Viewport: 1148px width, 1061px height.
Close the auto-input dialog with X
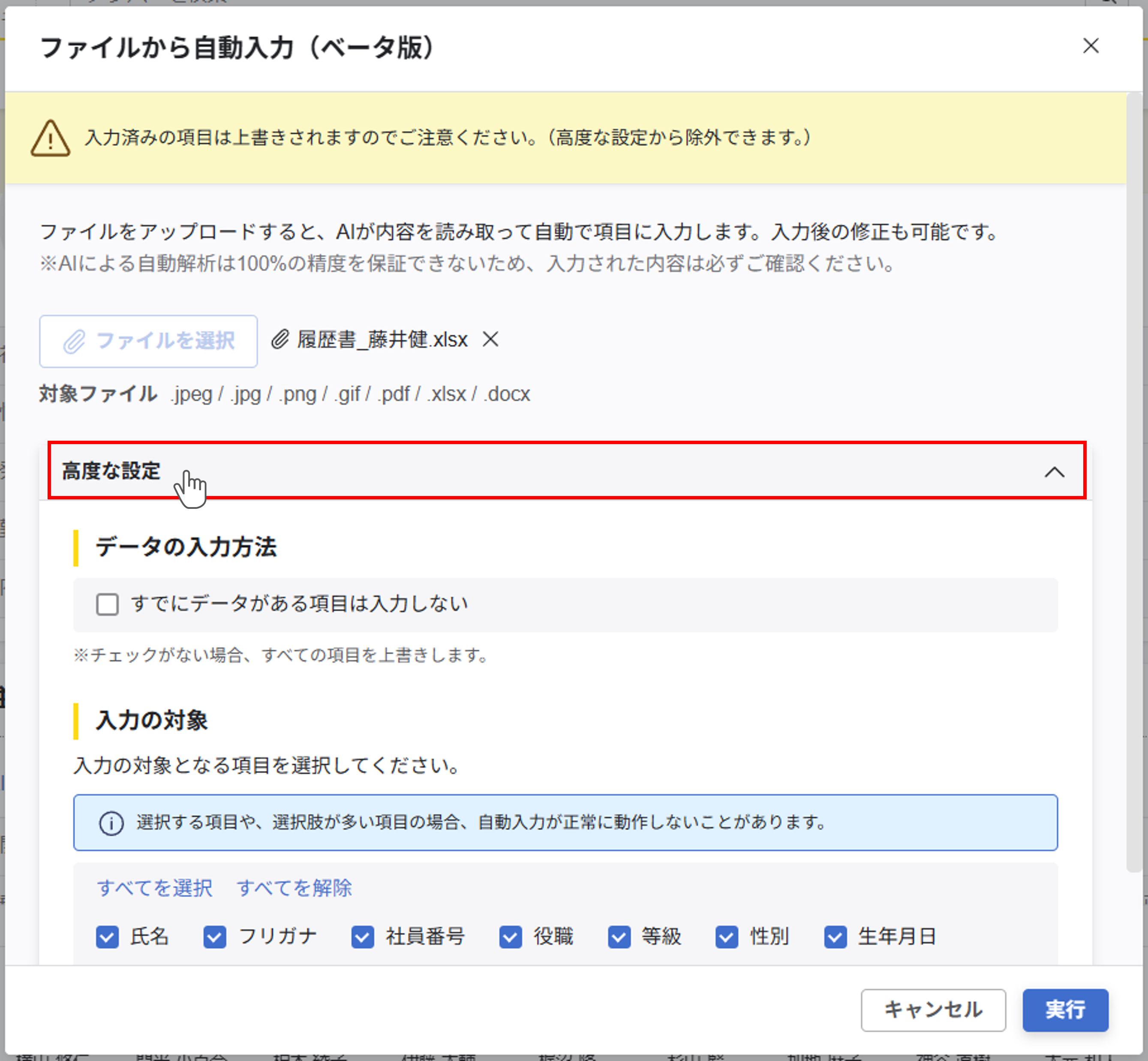pyautogui.click(x=1091, y=46)
